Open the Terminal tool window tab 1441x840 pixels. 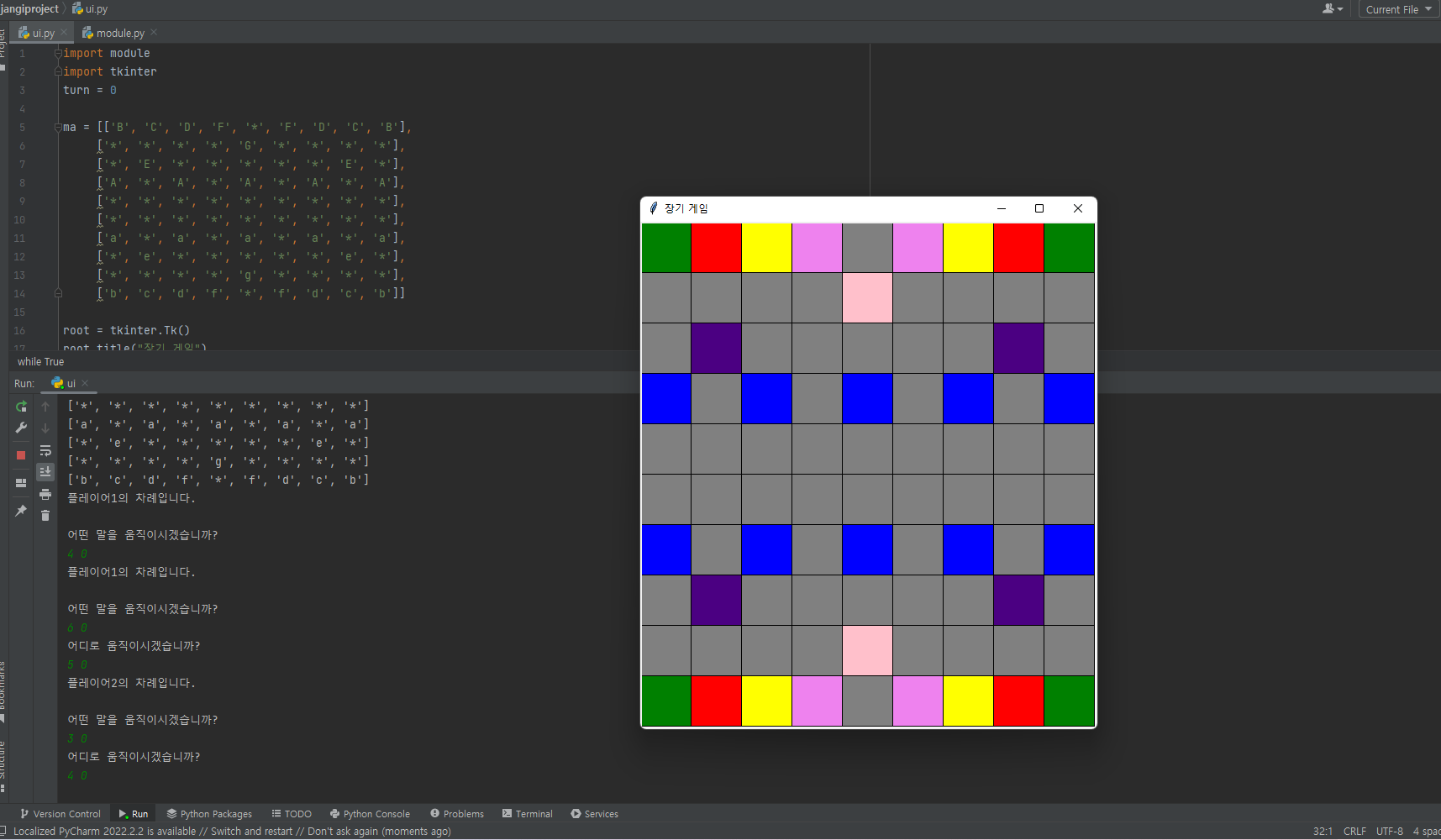click(527, 814)
